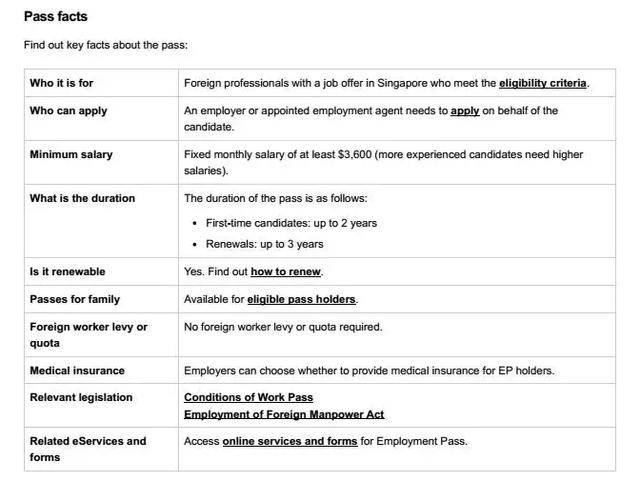Screen dimensions: 640x481
Task: Select the 'Who can apply' row label
Action: click(68, 111)
